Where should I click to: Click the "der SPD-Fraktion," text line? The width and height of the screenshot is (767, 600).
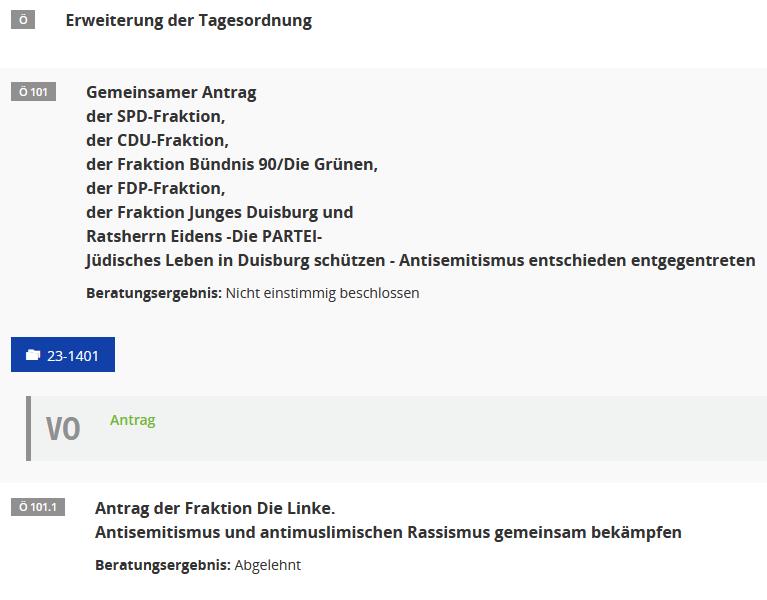[155, 116]
